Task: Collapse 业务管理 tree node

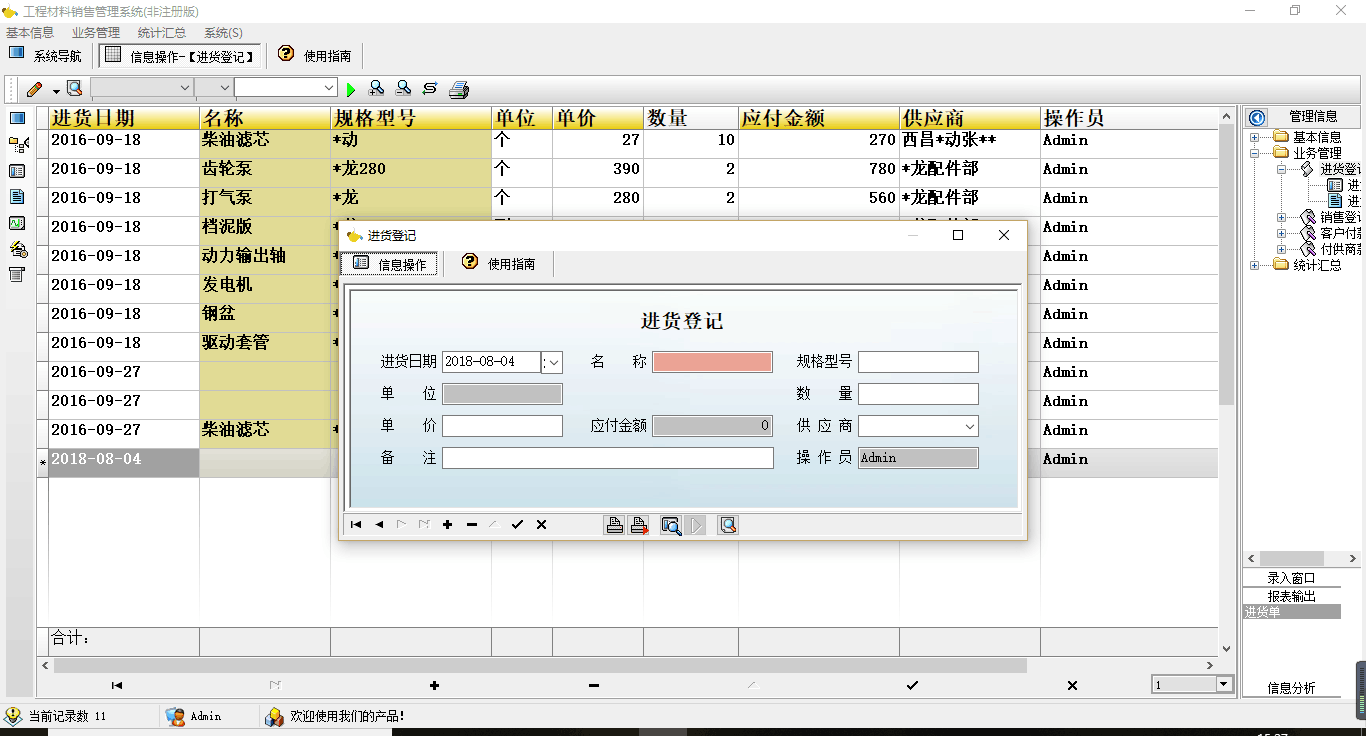Action: pyautogui.click(x=1255, y=153)
